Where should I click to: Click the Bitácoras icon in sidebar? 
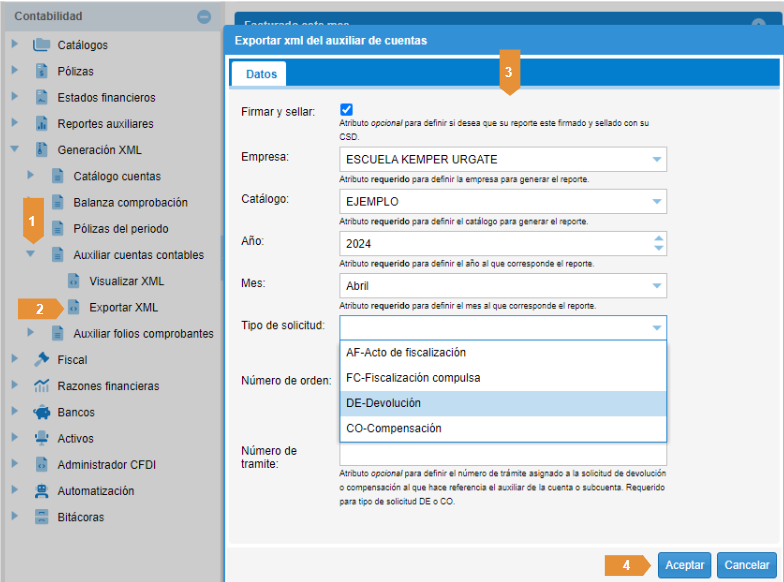(x=41, y=517)
